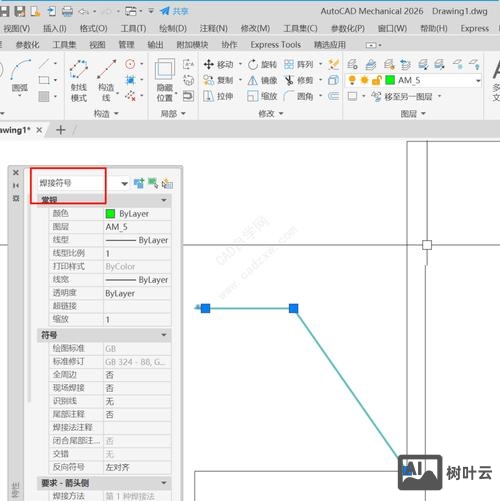Open the 视图(V) menu

coord(16,29)
